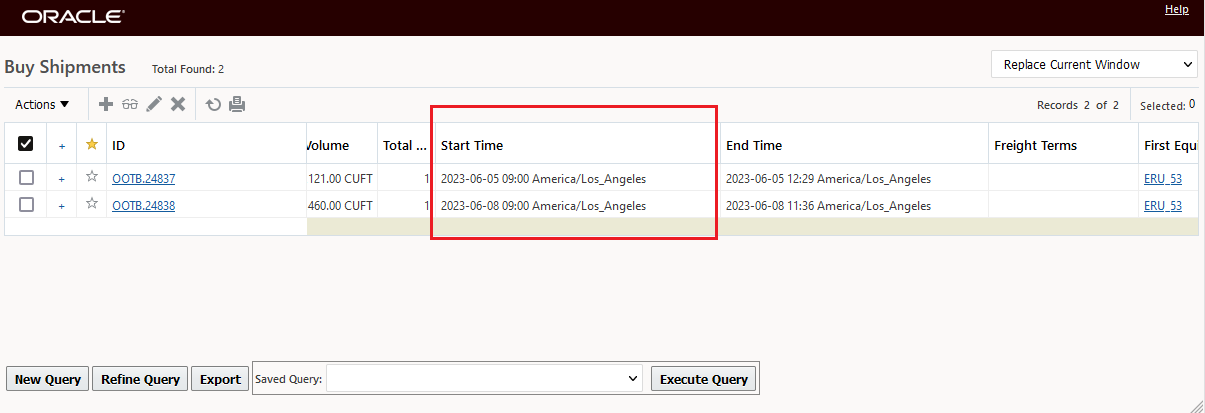The width and height of the screenshot is (1205, 413).
Task: Open the Help link
Action: pos(1176,9)
